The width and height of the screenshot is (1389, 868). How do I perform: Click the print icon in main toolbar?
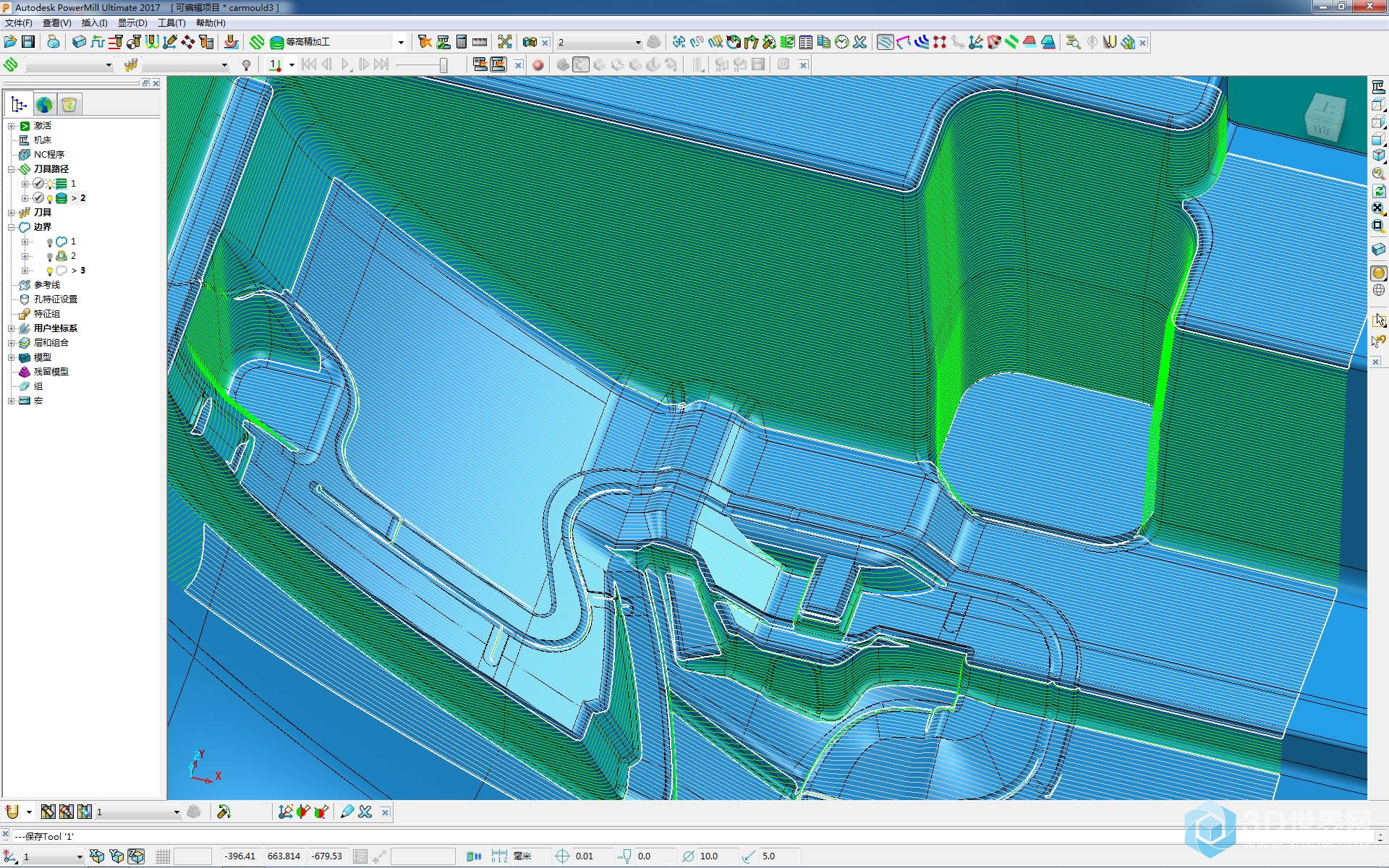click(x=54, y=42)
